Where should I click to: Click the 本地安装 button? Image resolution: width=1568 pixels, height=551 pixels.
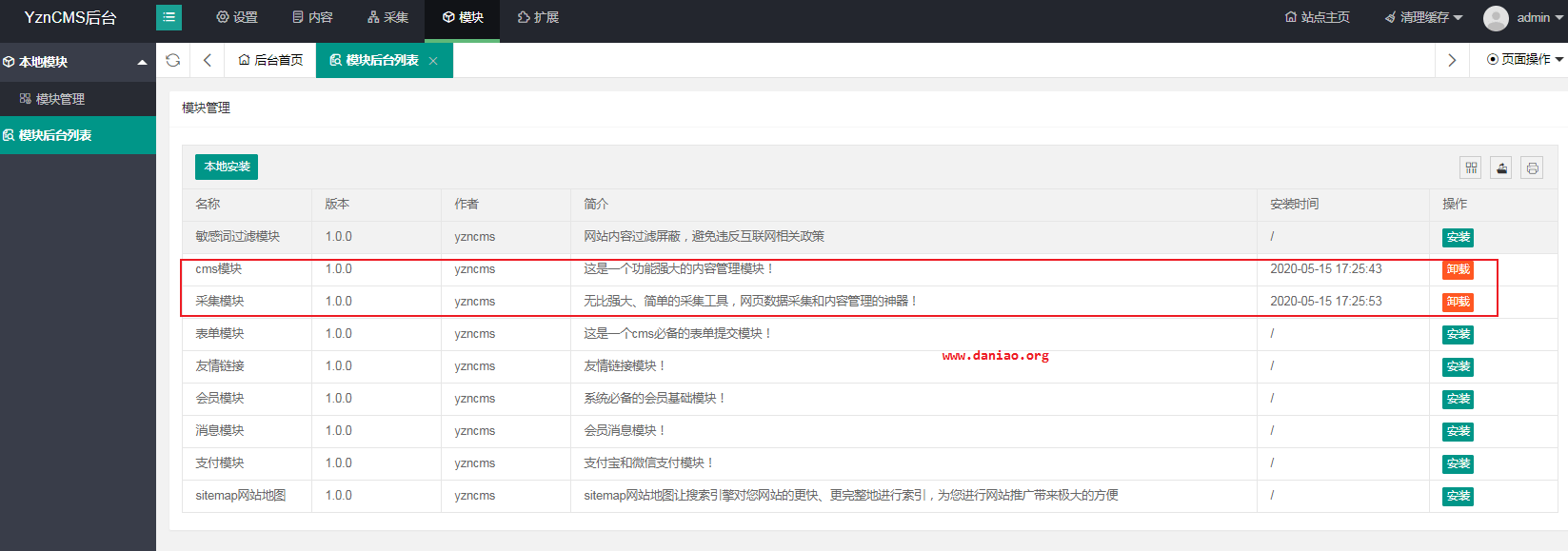click(x=227, y=167)
